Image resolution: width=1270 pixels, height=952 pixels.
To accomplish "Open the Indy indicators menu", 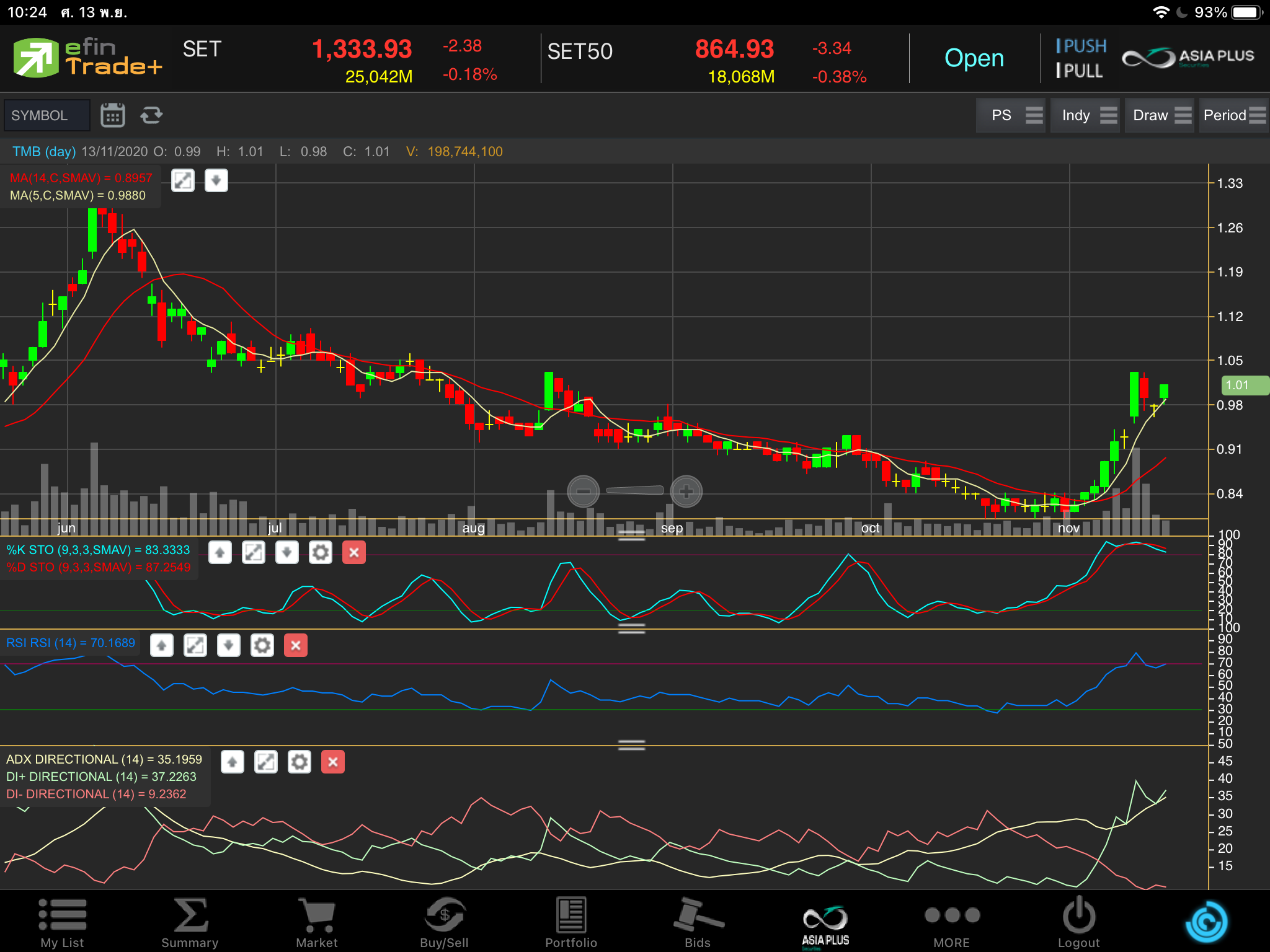I will click(1085, 115).
